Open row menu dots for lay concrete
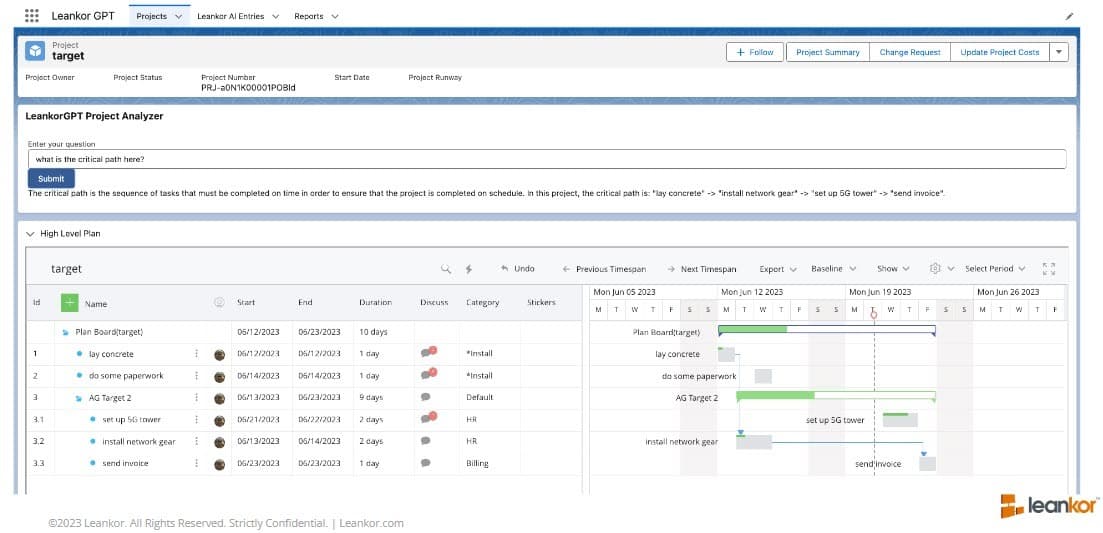This screenshot has height=533, width=1103. 196,354
